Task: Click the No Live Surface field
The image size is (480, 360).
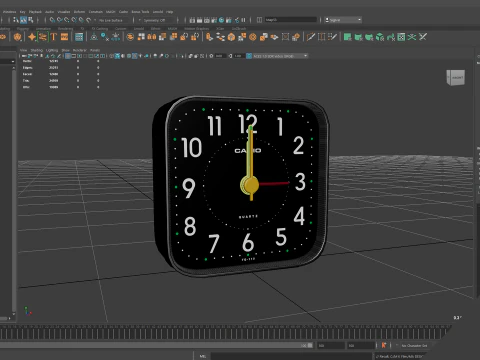Action: click(x=113, y=20)
